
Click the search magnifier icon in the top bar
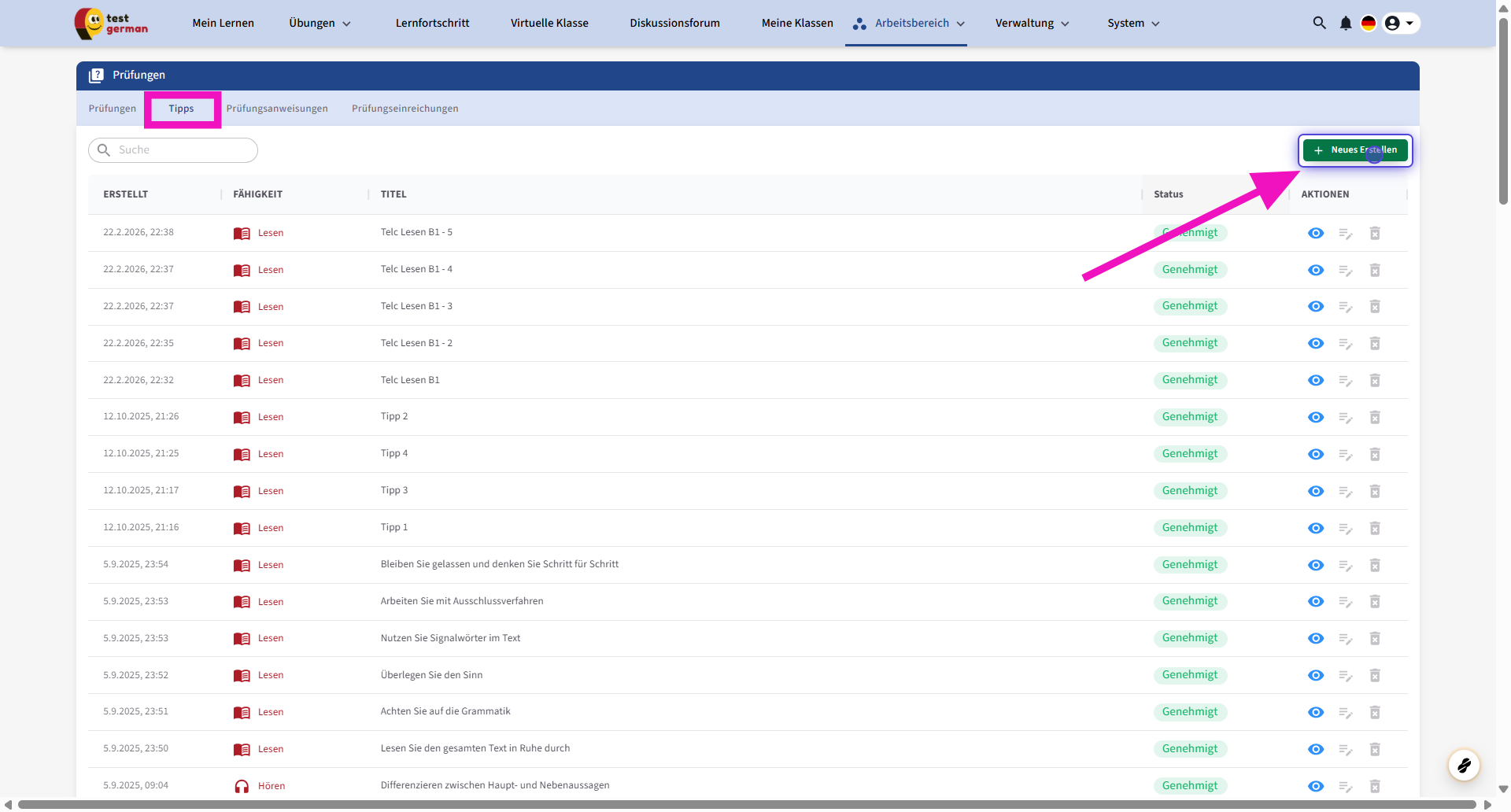click(1319, 23)
